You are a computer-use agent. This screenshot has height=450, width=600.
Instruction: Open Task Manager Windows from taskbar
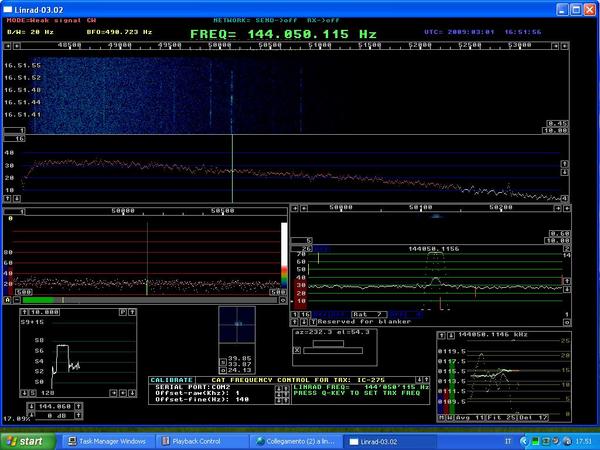point(110,440)
